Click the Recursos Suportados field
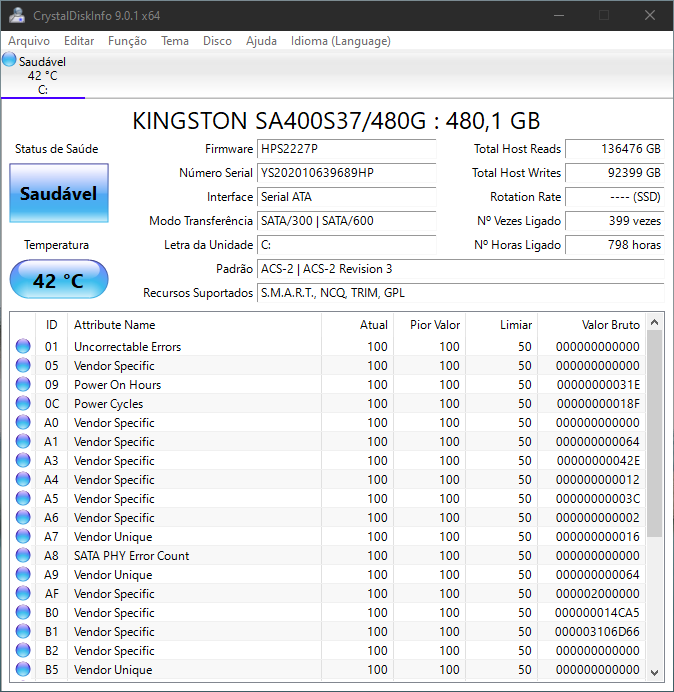Viewport: 674px width, 692px height. pos(460,293)
